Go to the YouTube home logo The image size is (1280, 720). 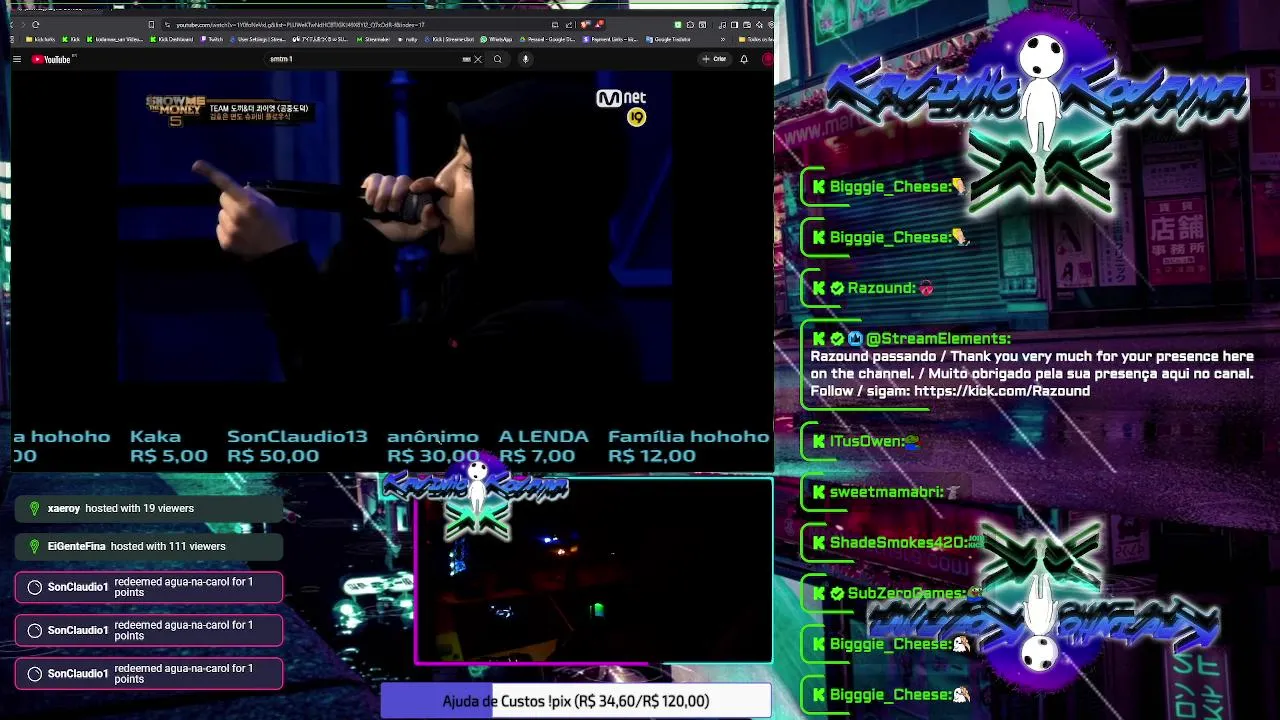pos(52,59)
